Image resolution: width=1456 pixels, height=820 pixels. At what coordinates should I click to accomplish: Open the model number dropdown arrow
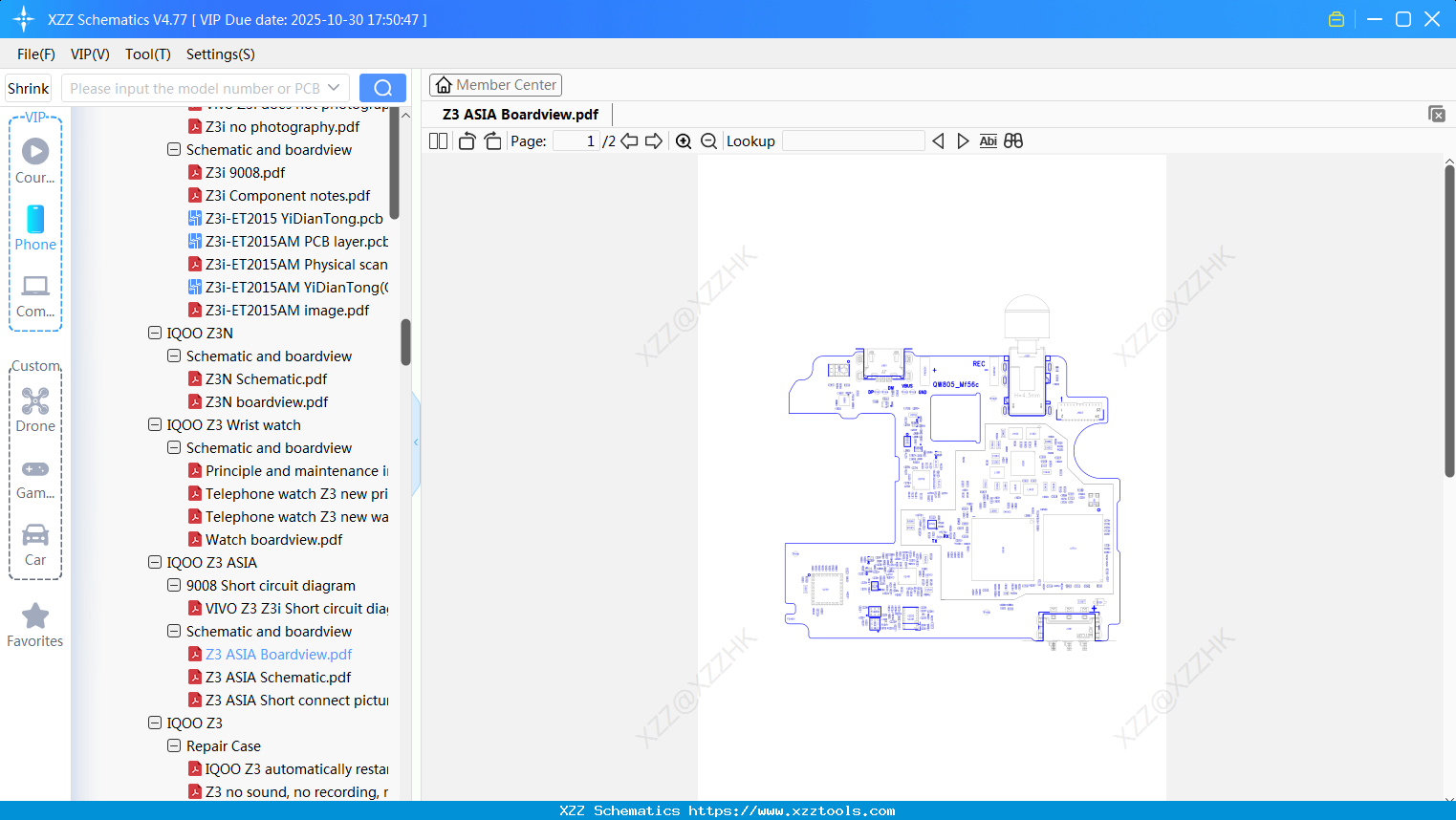tap(334, 88)
